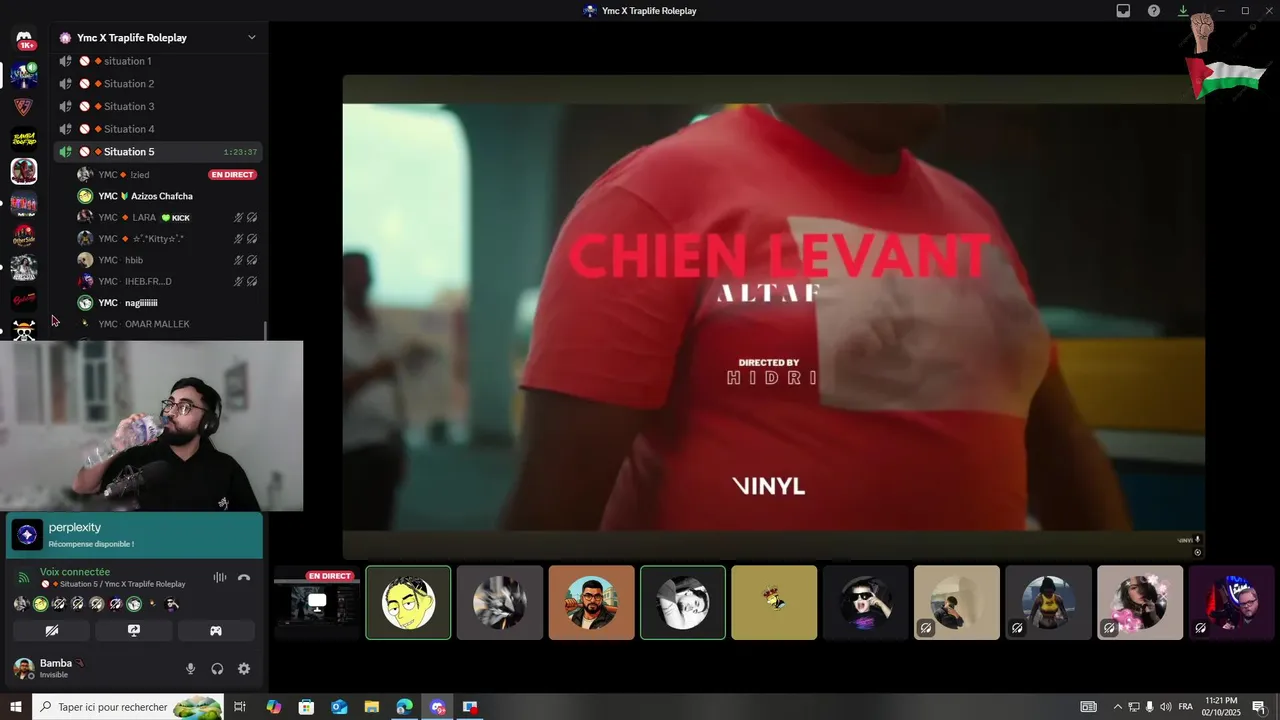Viewport: 1280px width, 720px height.
Task: Disconnect from voice with the hang-up icon
Action: (244, 578)
